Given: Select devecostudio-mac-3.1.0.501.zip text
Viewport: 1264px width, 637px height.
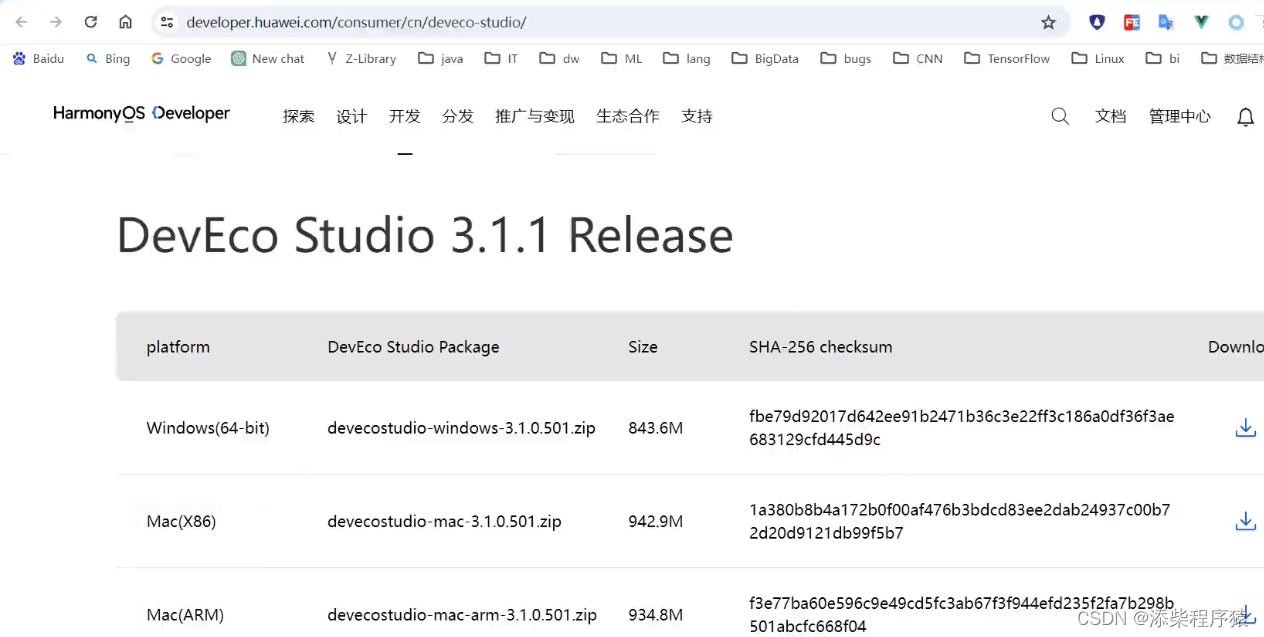Looking at the screenshot, I should tap(444, 521).
